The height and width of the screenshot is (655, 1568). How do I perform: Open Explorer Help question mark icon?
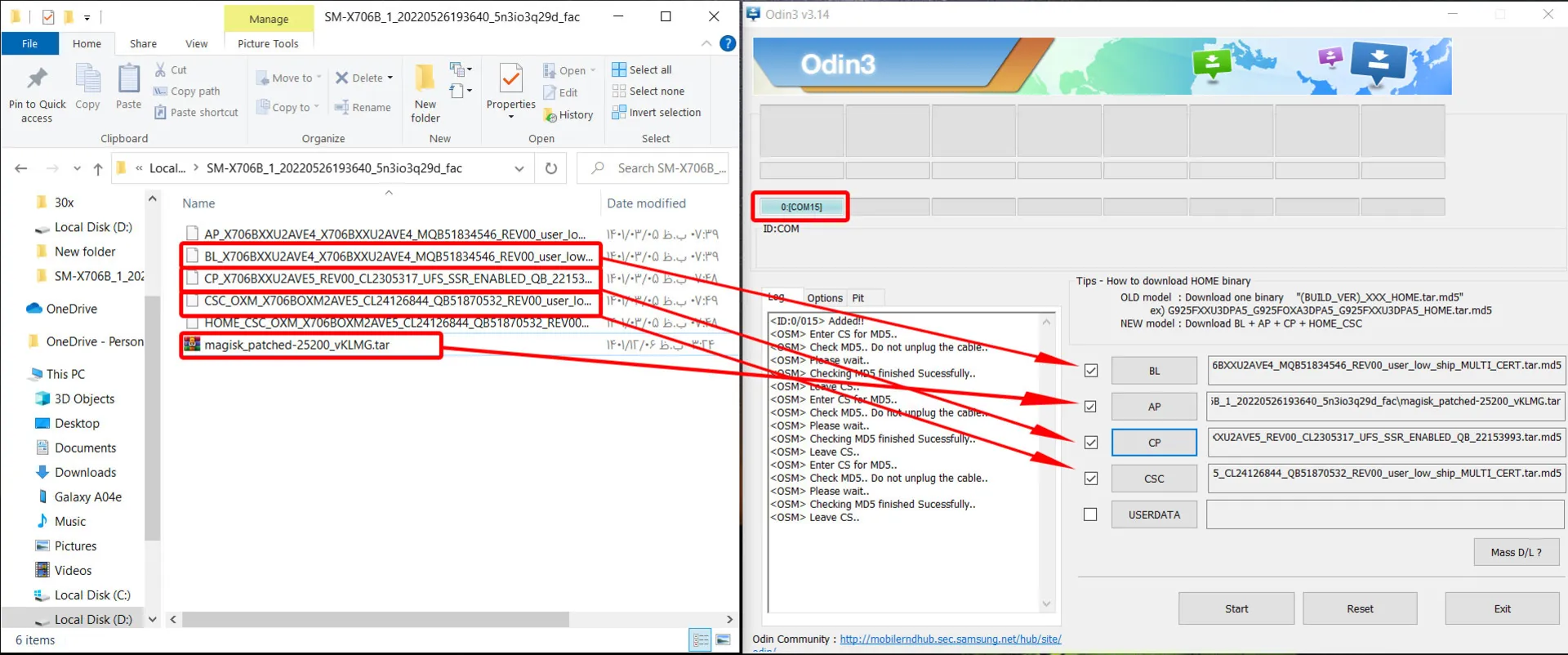[x=728, y=43]
